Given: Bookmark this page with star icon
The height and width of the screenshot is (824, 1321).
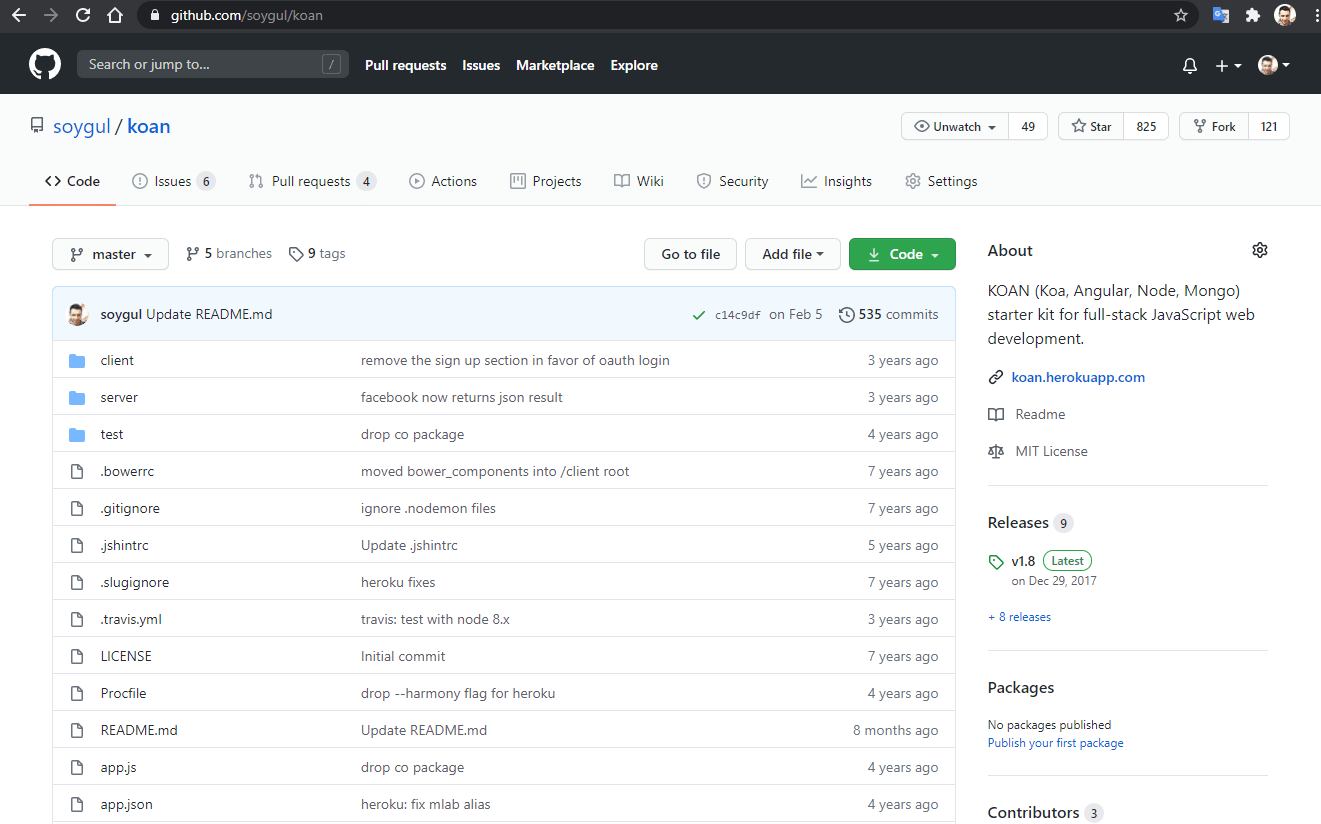Looking at the screenshot, I should [1181, 16].
